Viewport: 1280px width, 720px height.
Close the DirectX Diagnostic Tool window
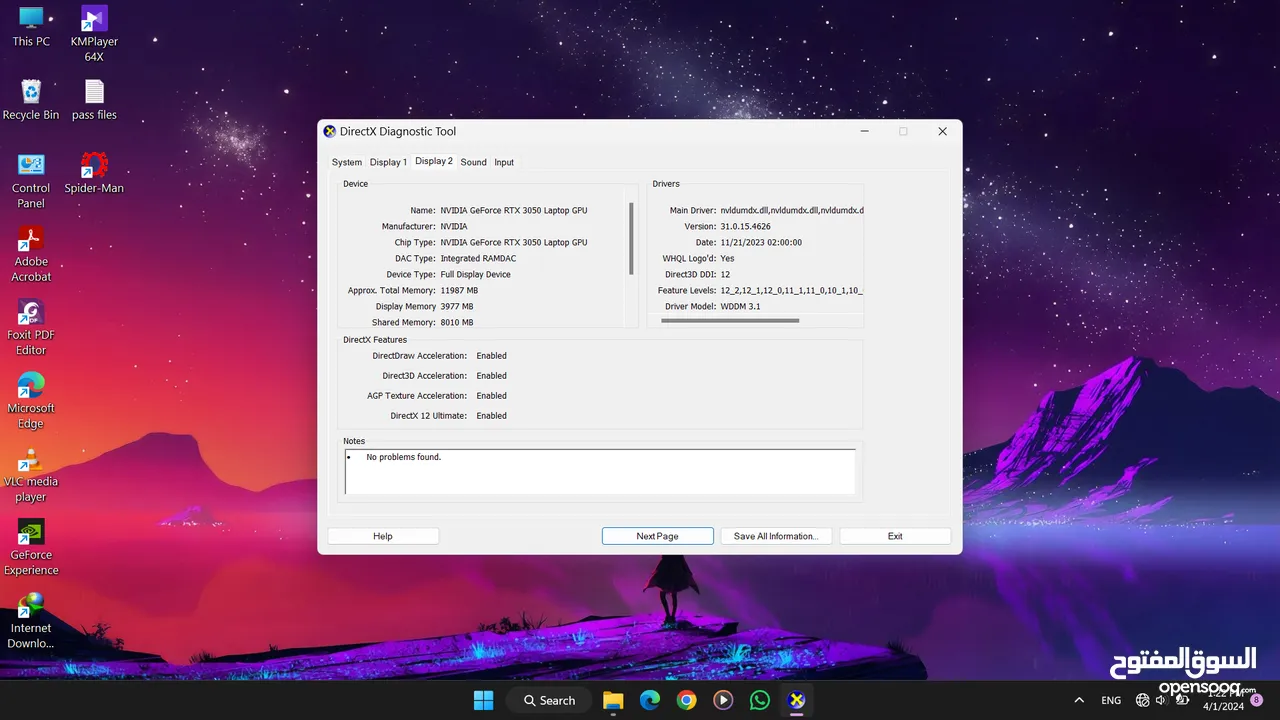coord(942,131)
